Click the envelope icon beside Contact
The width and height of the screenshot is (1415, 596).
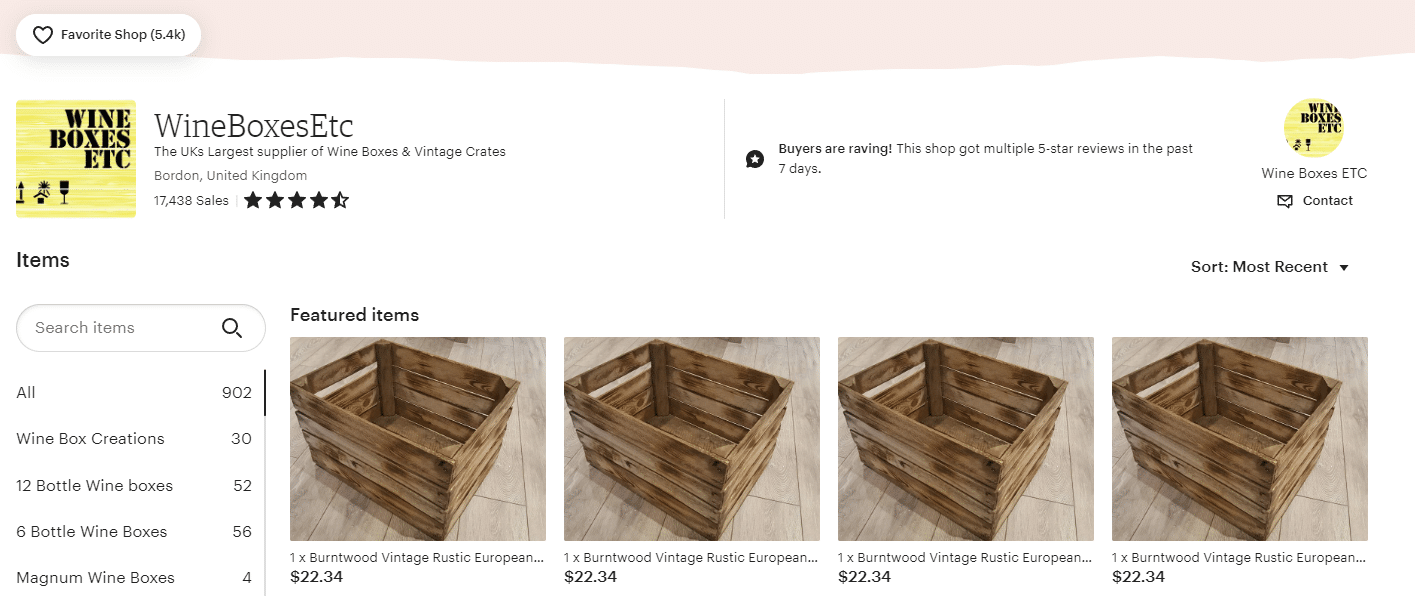(x=1285, y=201)
